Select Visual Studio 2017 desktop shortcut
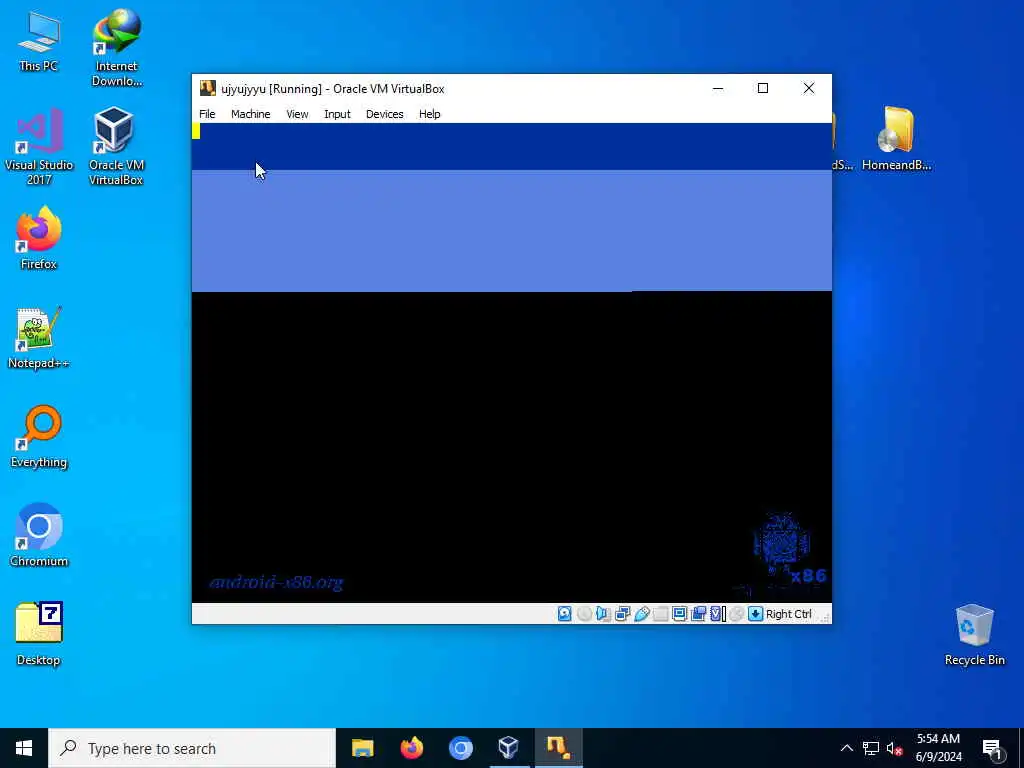 tap(39, 147)
